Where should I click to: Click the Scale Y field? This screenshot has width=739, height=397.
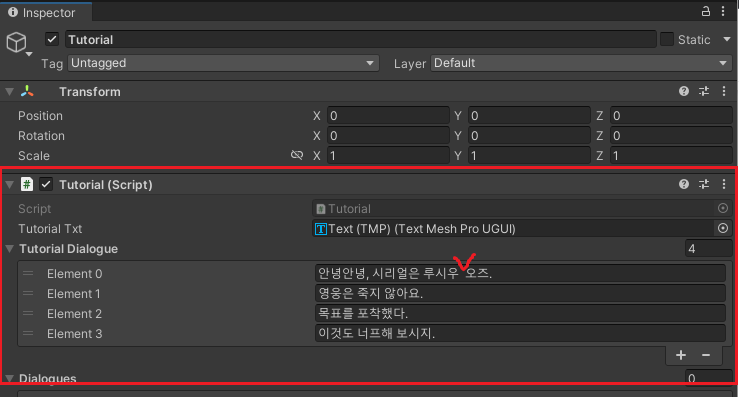pyautogui.click(x=529, y=156)
